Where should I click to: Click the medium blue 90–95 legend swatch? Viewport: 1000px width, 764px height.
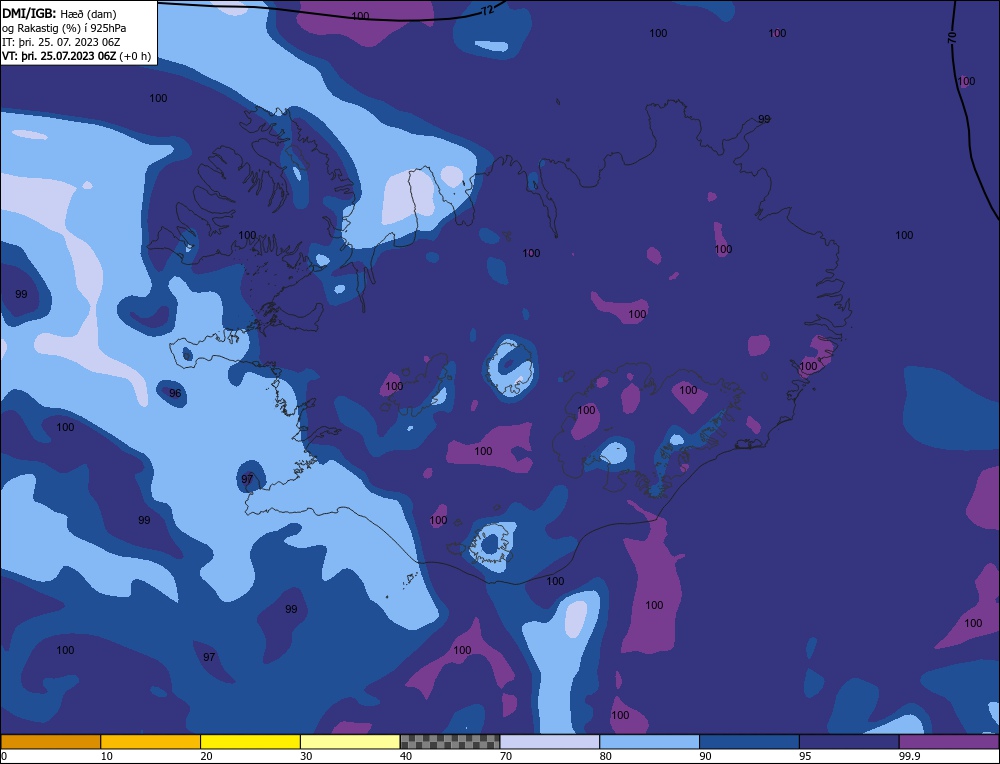[749, 741]
